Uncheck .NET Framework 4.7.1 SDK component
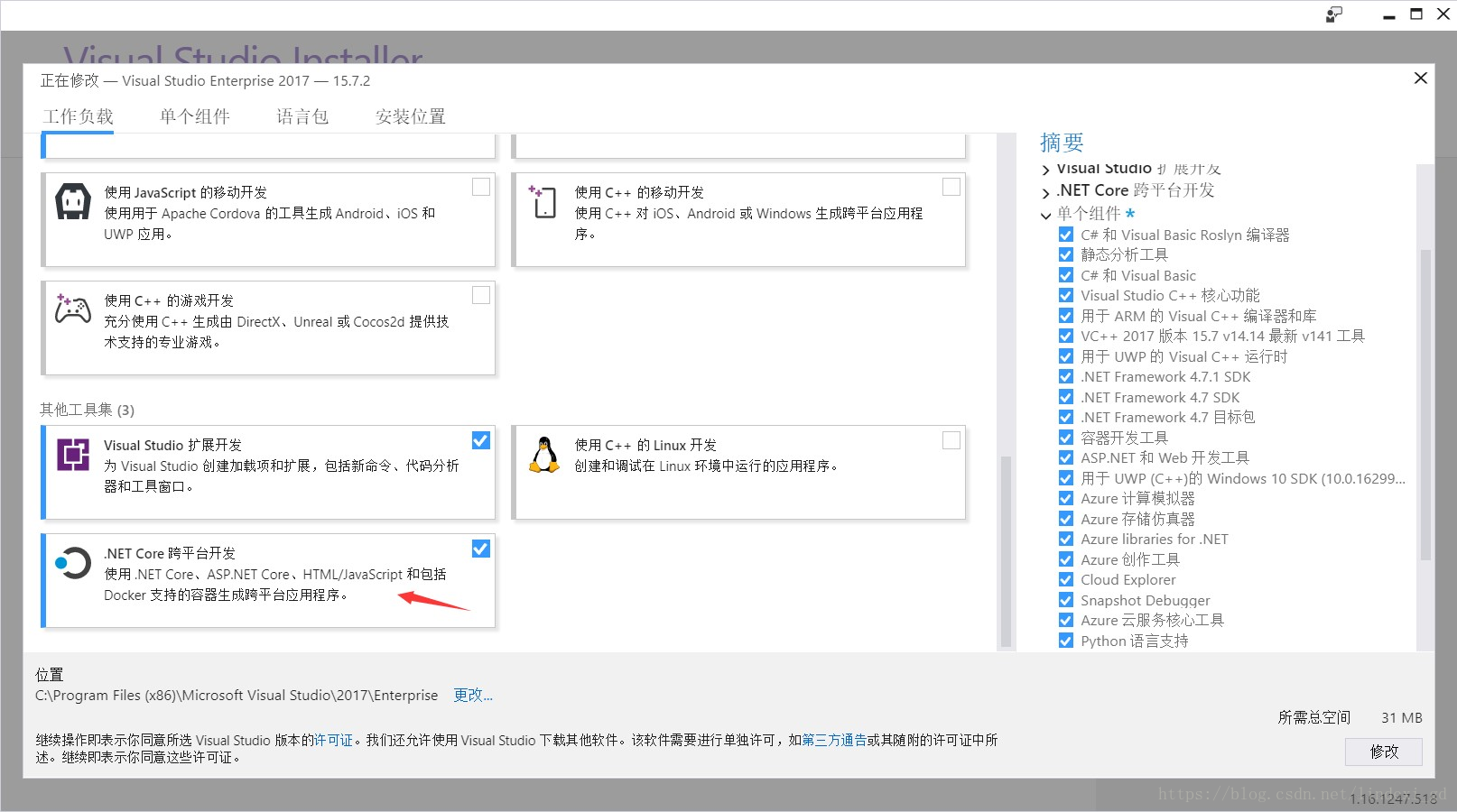 (x=1066, y=376)
